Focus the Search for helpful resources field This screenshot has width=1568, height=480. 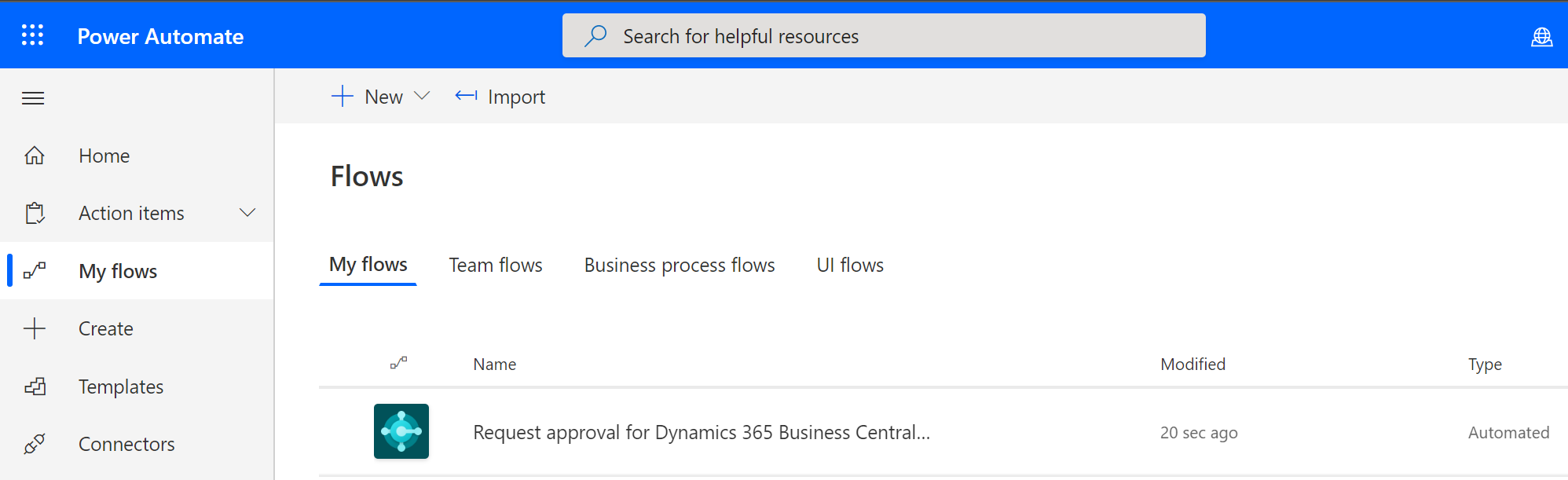pos(884,35)
